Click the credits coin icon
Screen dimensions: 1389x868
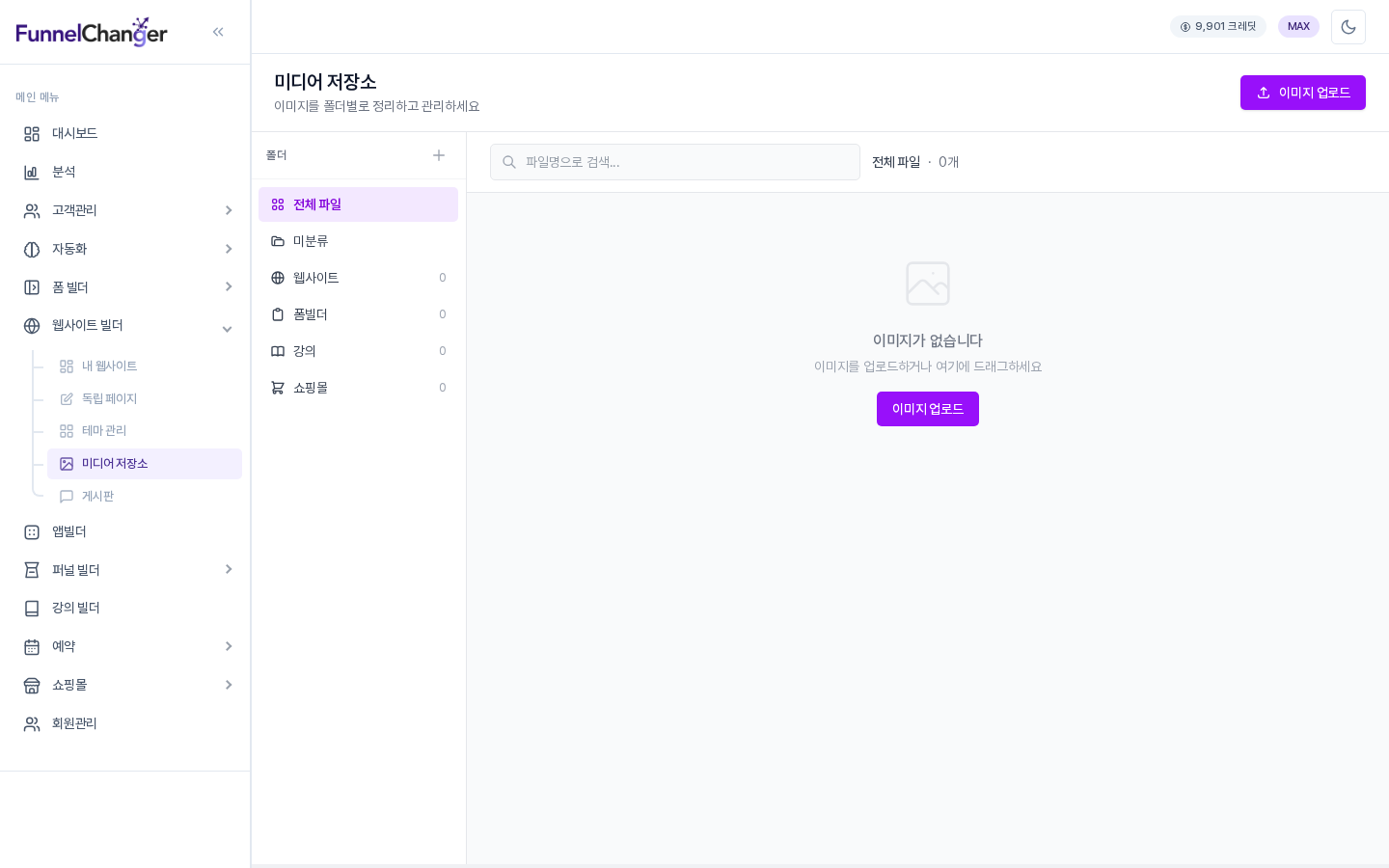pos(1185,27)
